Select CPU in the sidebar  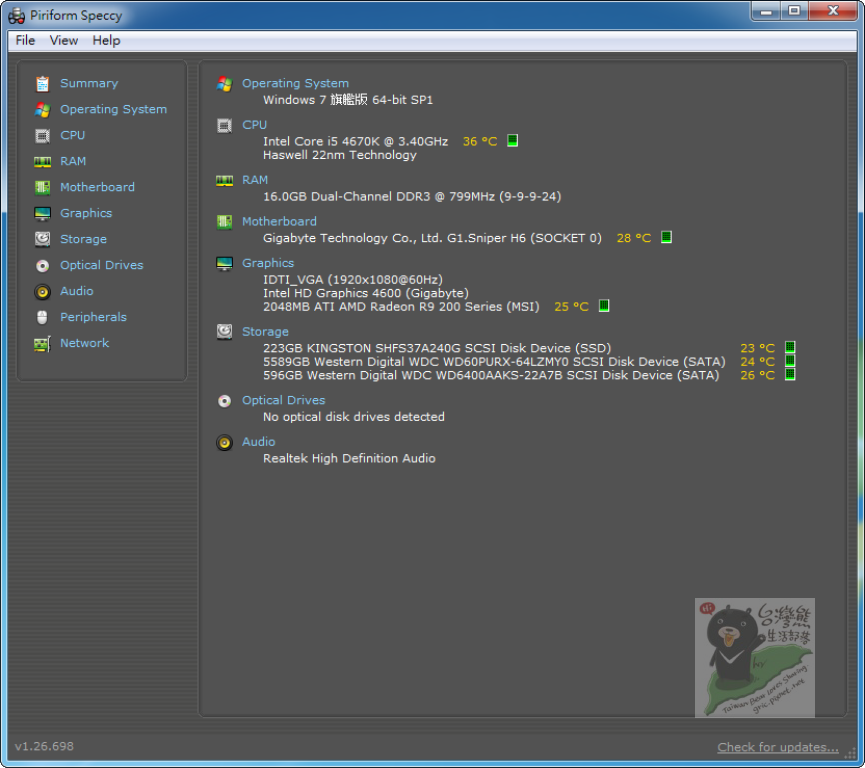[72, 135]
